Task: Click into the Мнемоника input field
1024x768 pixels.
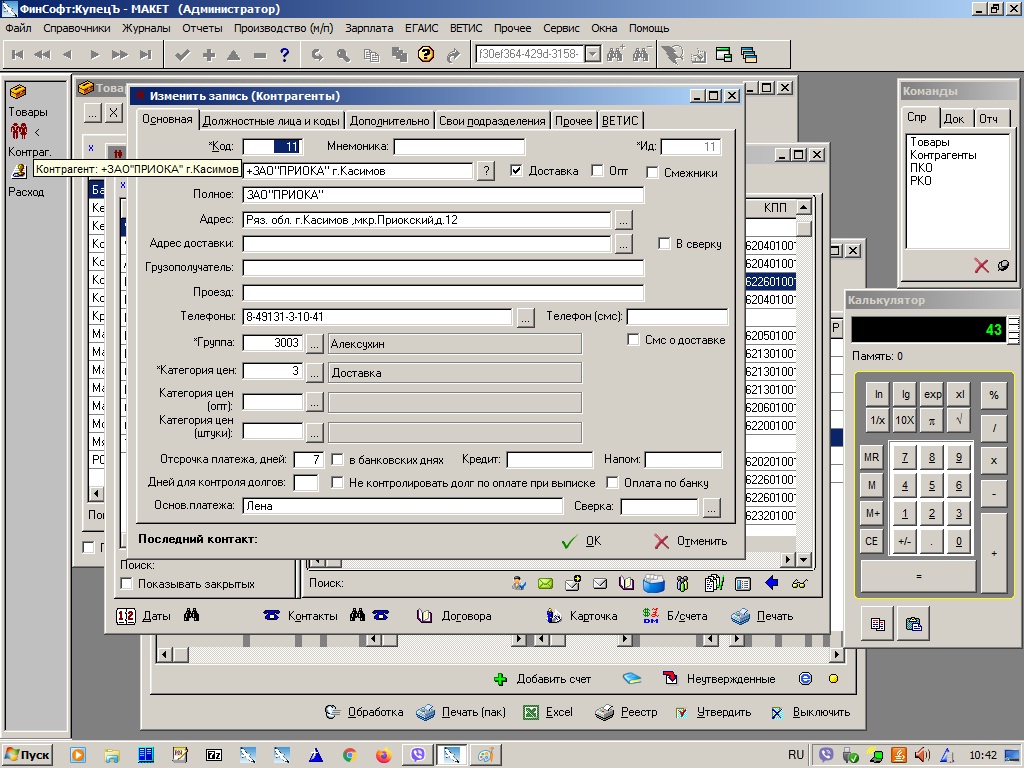Action: click(473, 147)
